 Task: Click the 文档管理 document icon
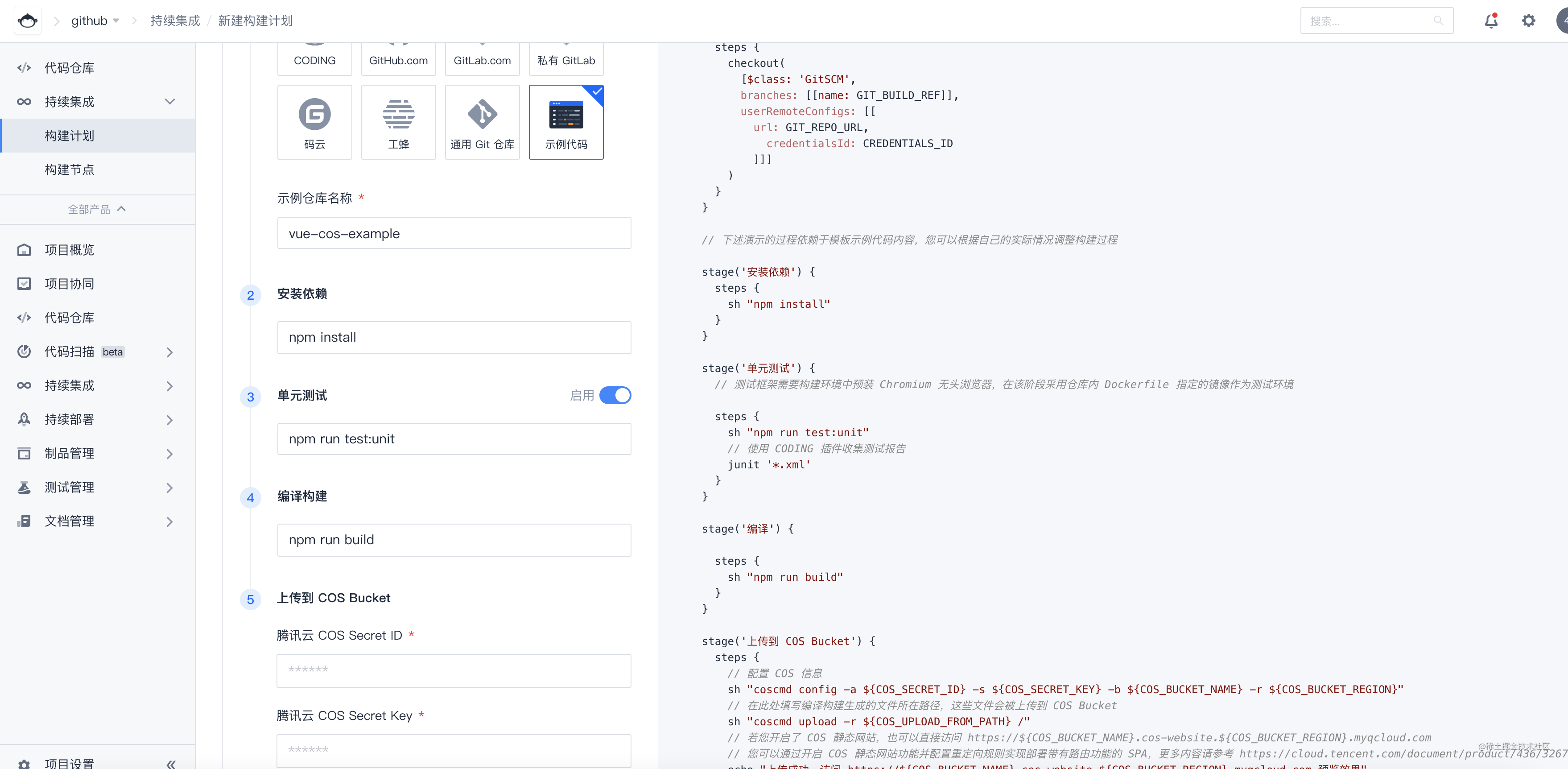click(x=25, y=521)
